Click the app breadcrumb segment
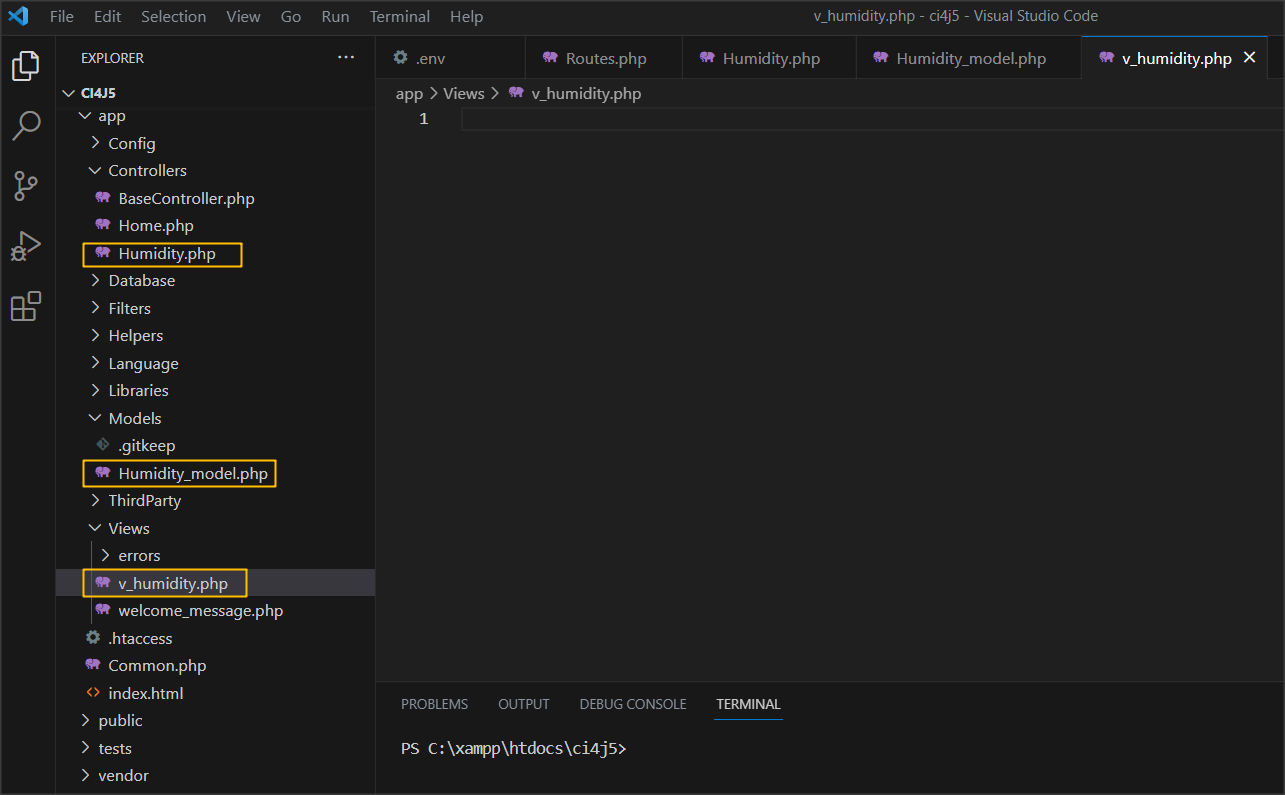This screenshot has width=1285, height=795. point(410,93)
